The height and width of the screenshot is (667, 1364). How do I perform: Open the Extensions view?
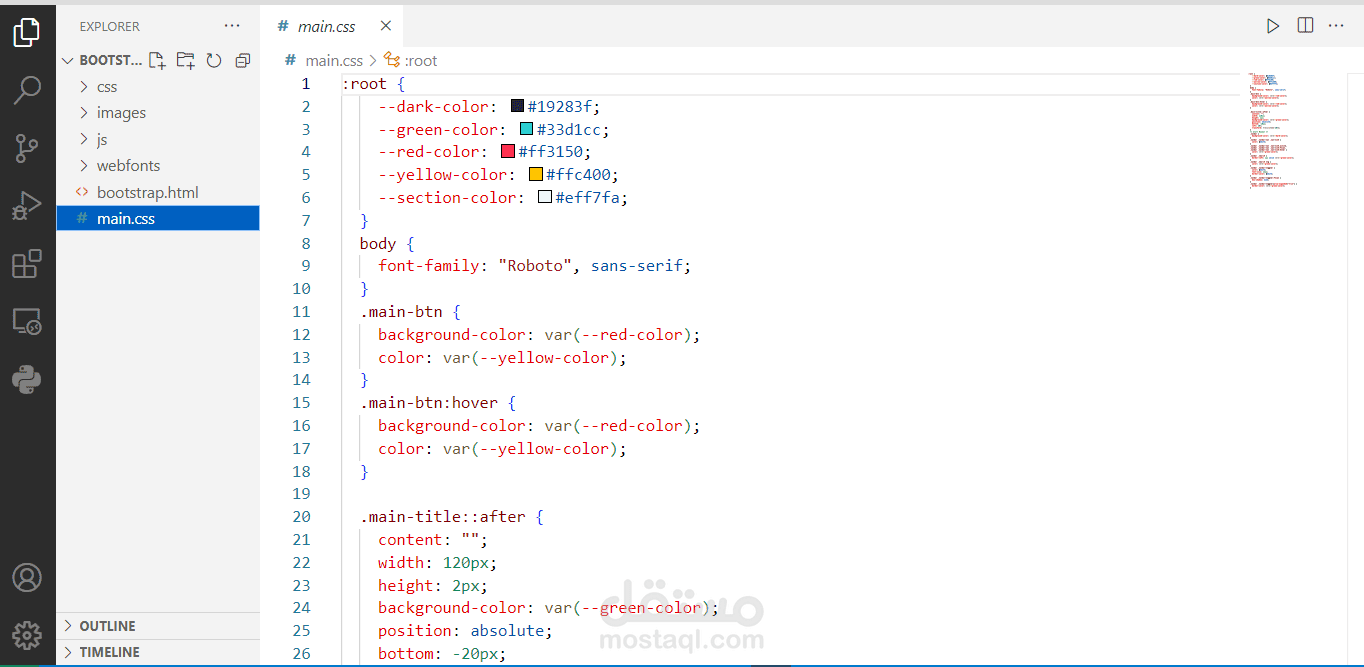coord(27,264)
